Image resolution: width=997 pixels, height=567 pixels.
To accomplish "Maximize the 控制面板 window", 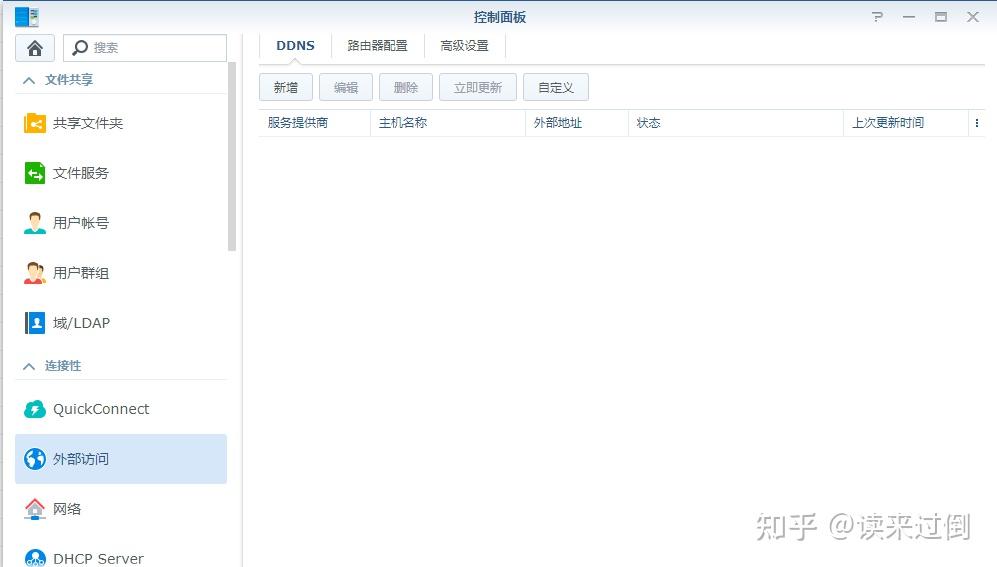I will [x=941, y=17].
